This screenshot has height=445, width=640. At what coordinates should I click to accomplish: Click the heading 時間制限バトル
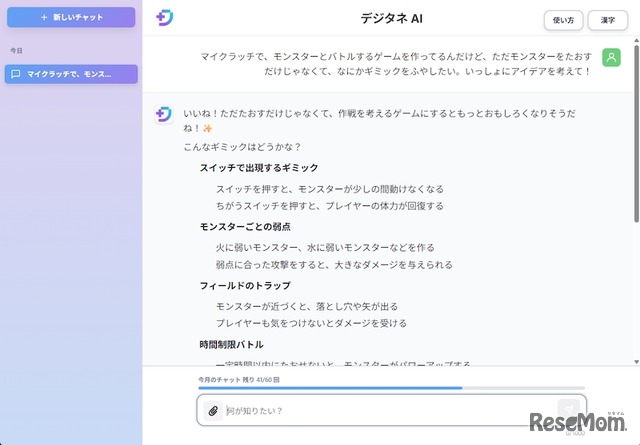point(231,345)
